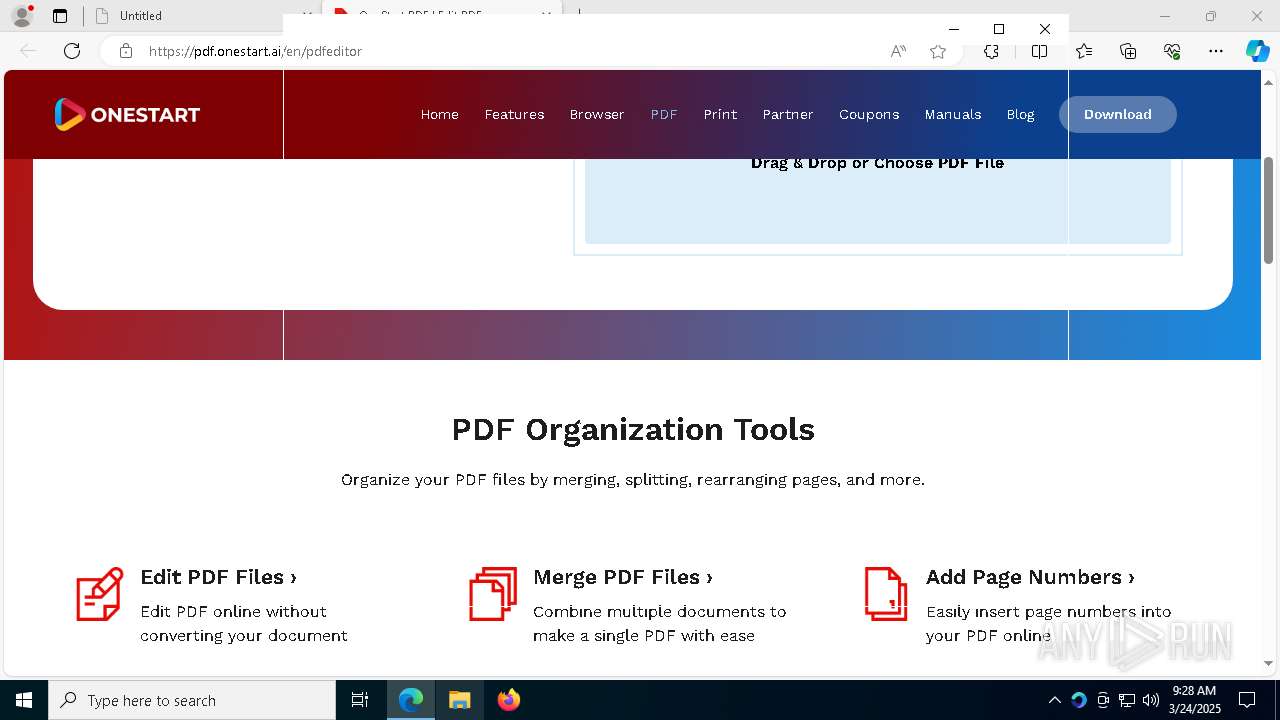Open the Browser navigation item

click(x=597, y=114)
